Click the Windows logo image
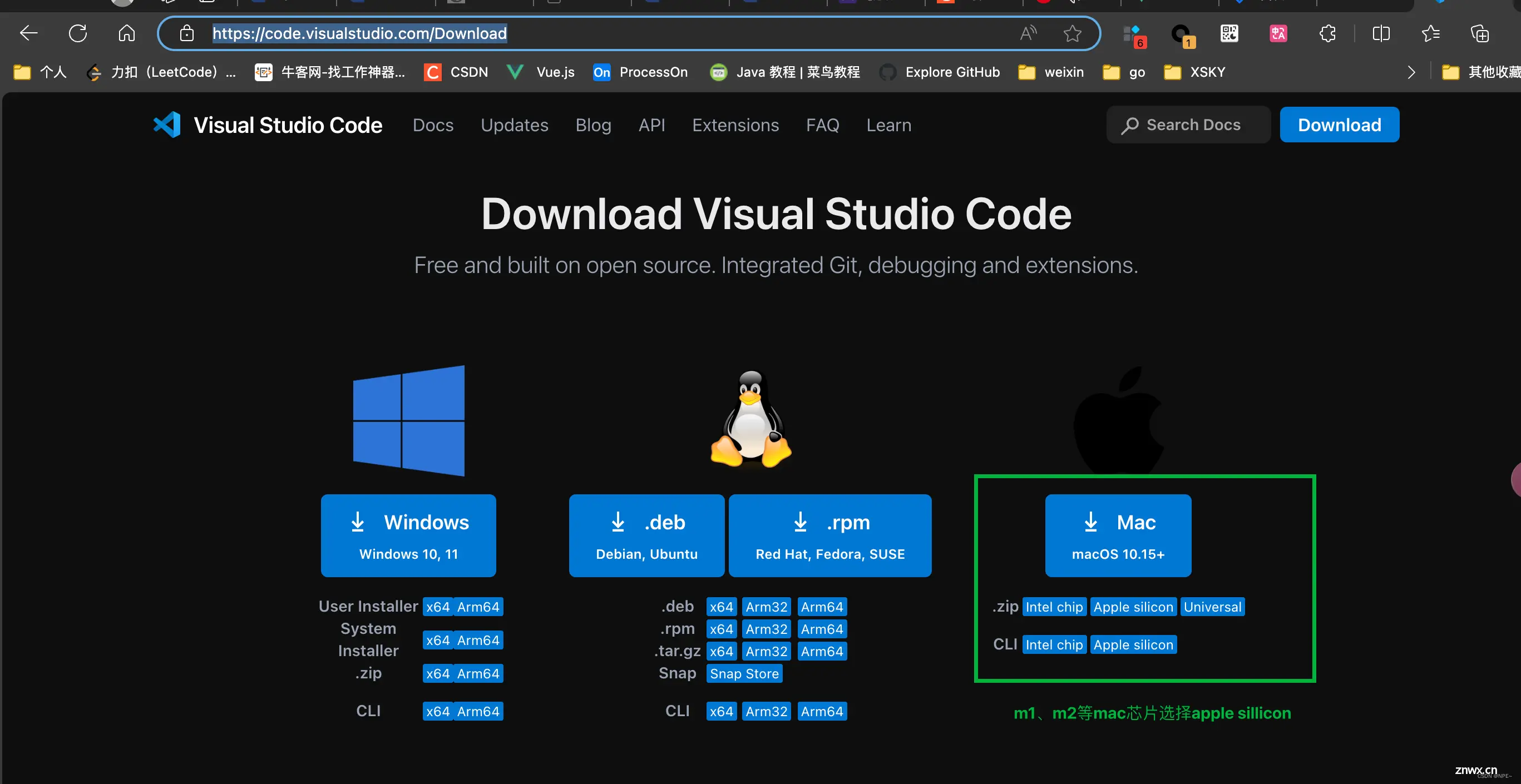This screenshot has height=784, width=1521. (x=408, y=420)
